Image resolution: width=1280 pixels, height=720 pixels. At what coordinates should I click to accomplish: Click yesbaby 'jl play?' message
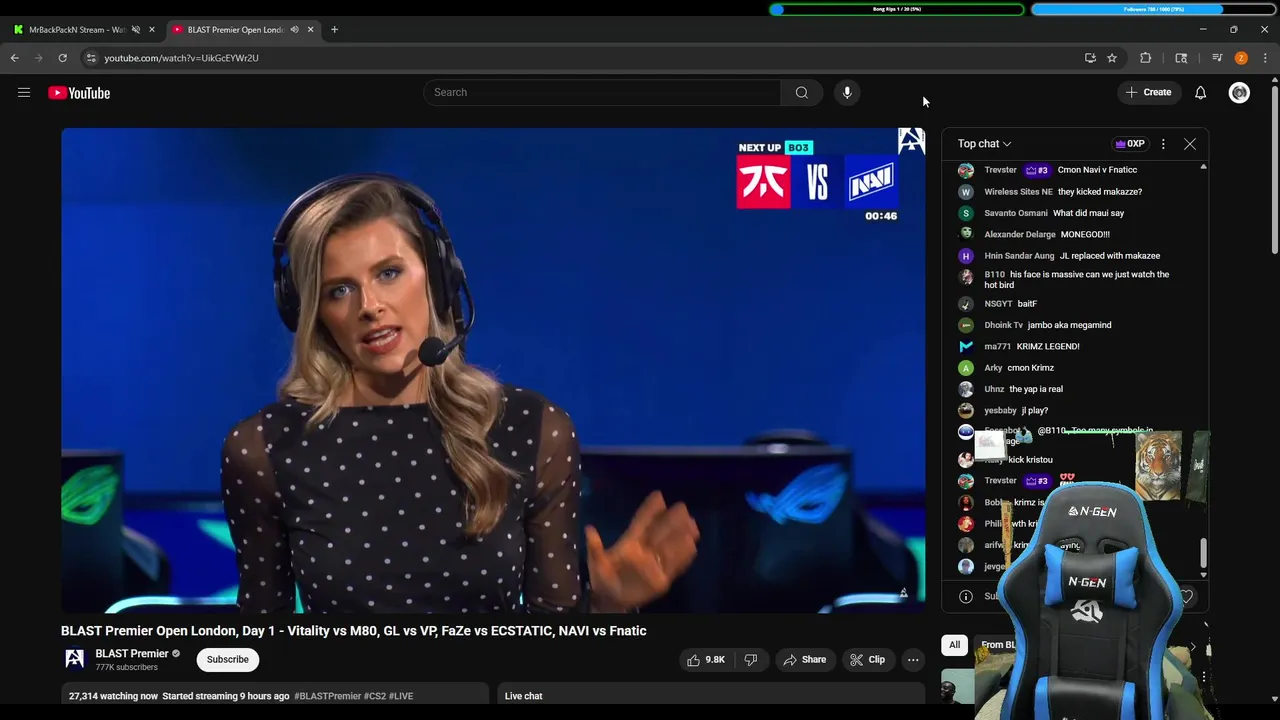click(x=1034, y=411)
